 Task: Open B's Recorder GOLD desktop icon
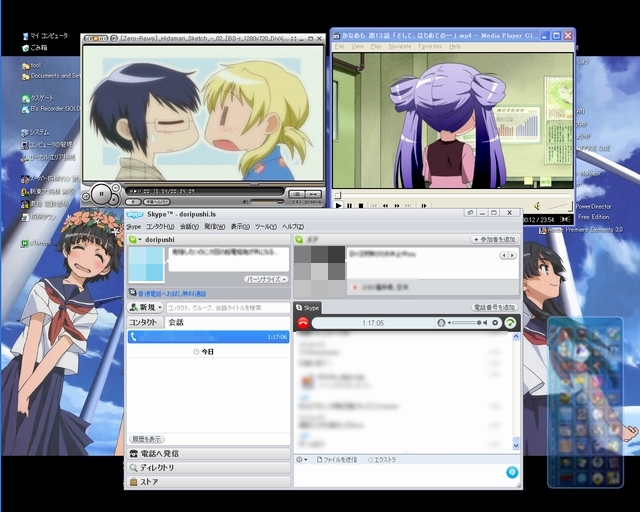[51, 109]
